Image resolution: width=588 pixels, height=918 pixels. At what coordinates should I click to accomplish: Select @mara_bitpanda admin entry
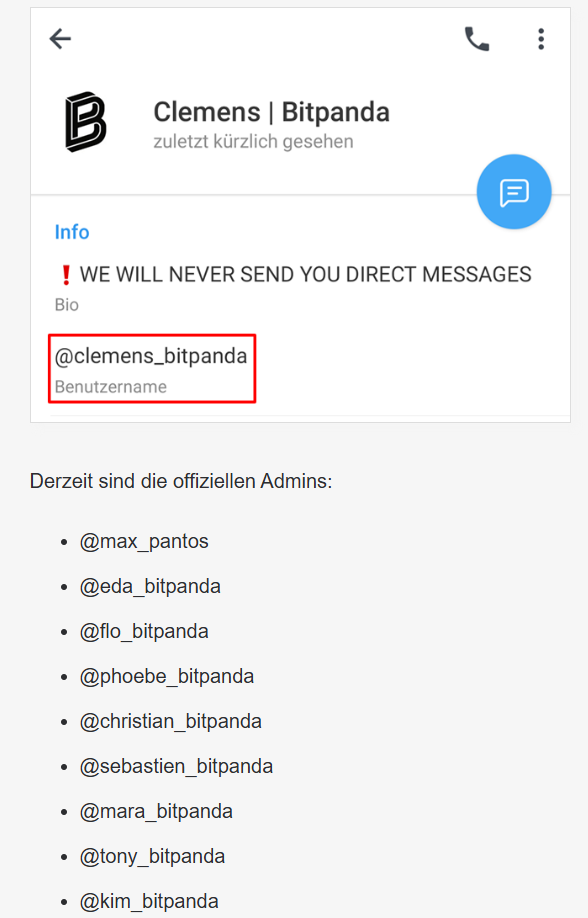tap(156, 811)
